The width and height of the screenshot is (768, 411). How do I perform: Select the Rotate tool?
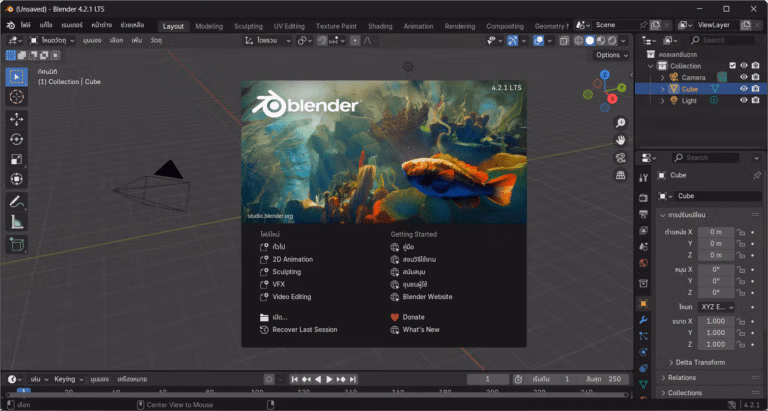point(17,139)
